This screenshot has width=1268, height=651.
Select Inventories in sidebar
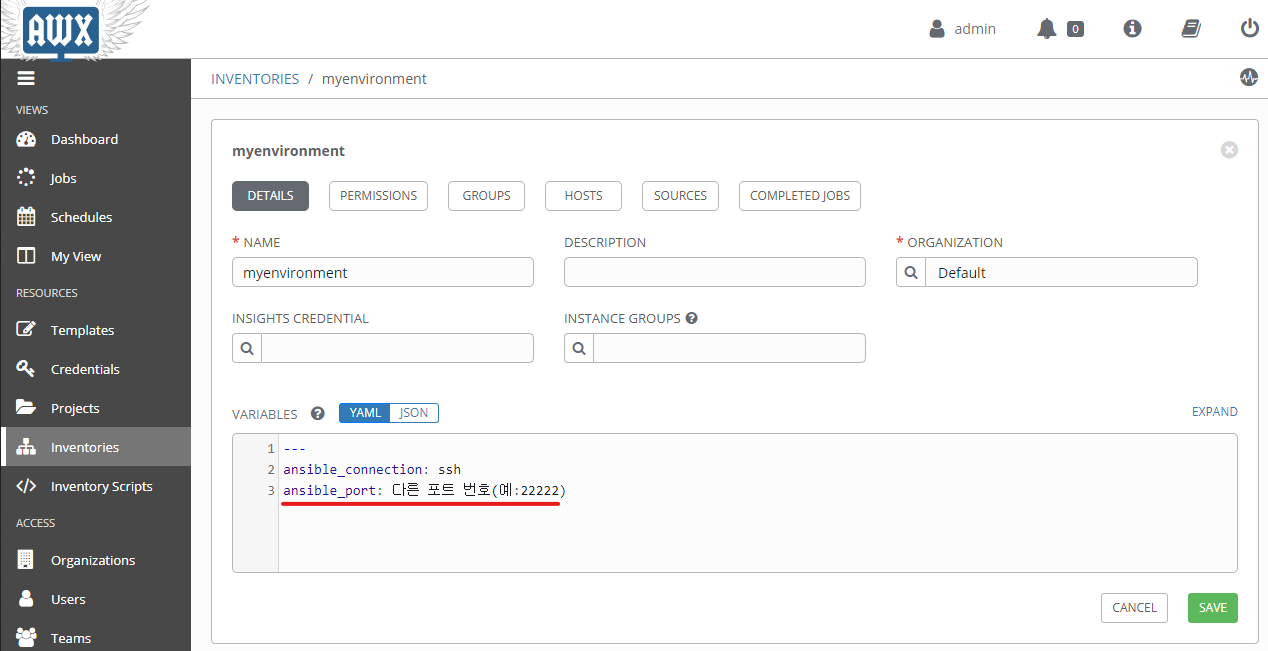click(x=95, y=447)
